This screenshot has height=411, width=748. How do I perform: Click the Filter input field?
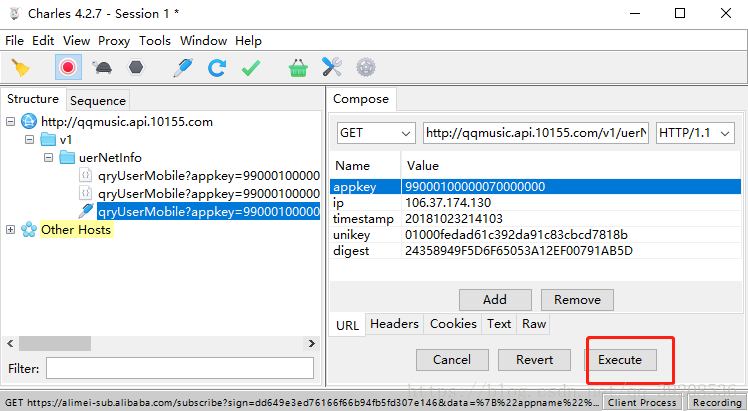(x=180, y=369)
